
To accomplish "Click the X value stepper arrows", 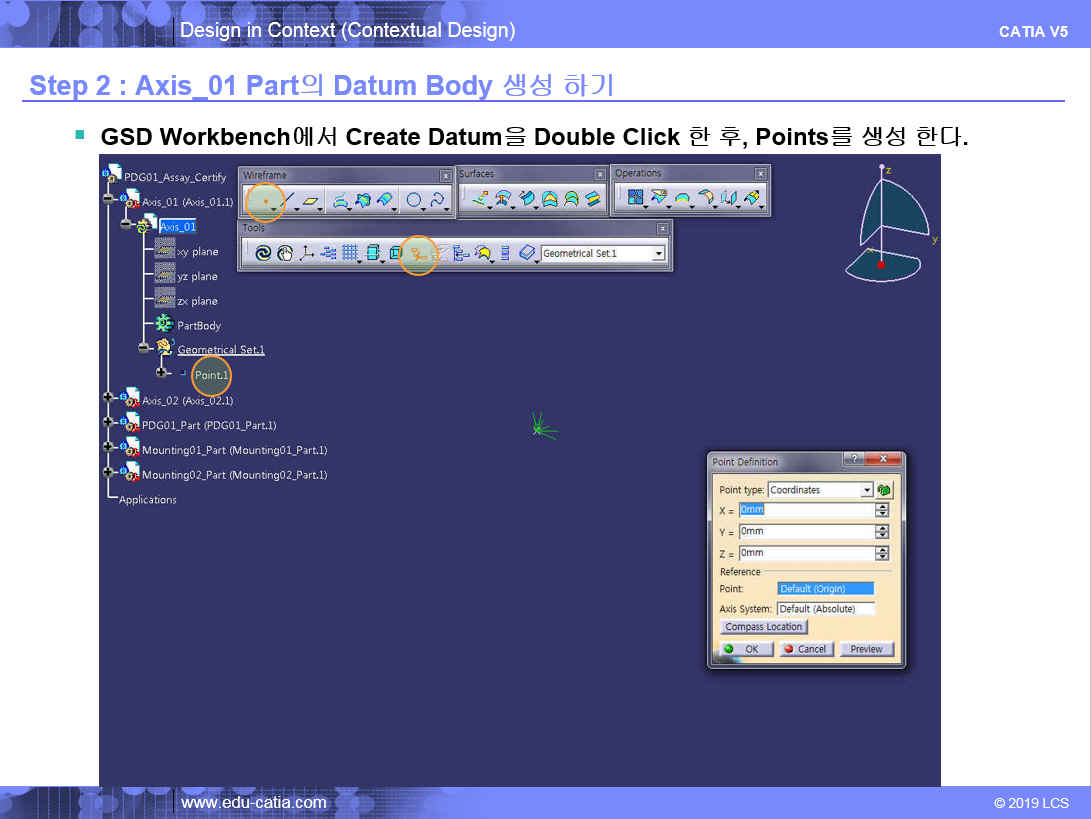I will coord(881,510).
